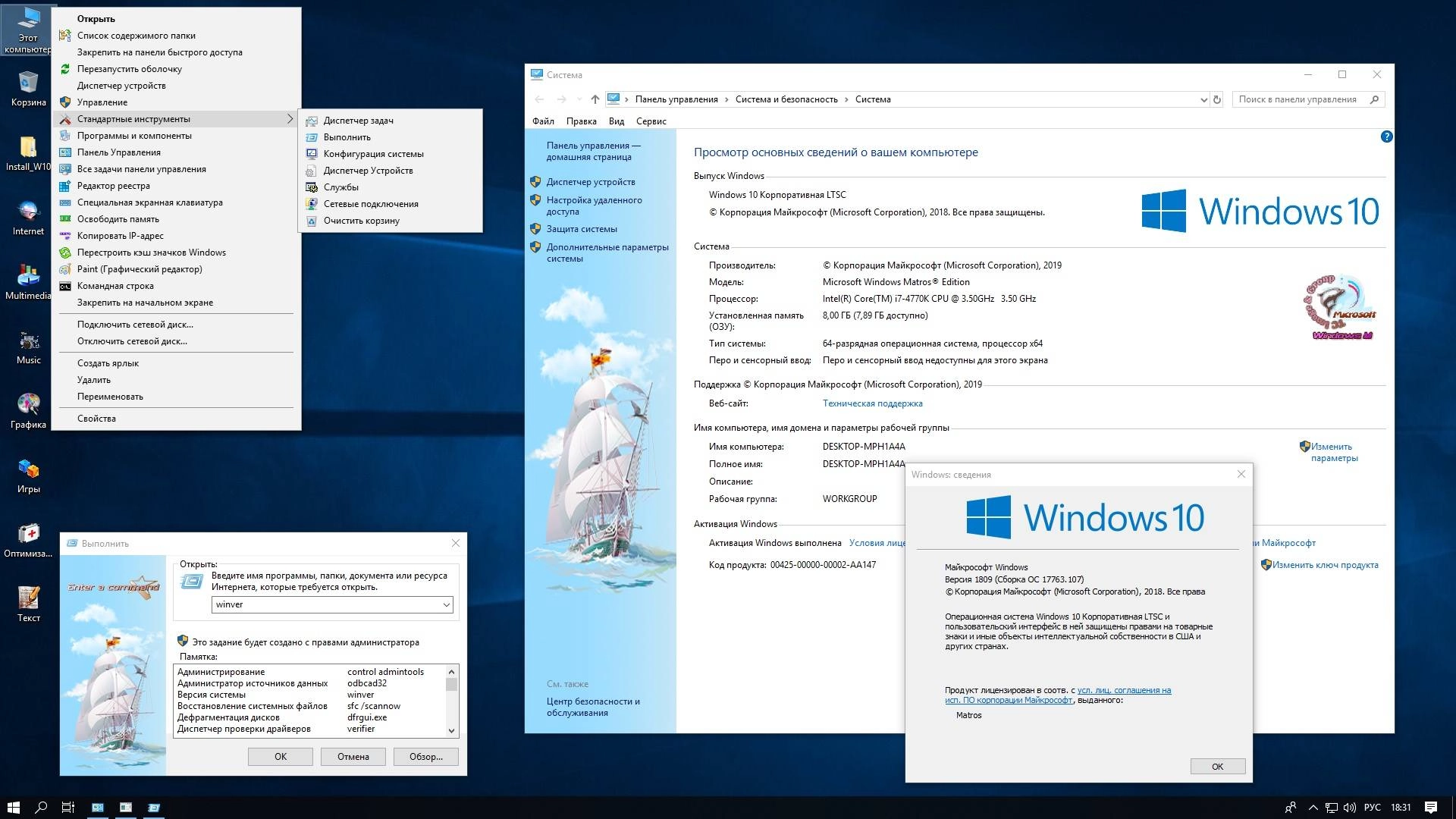The image size is (1456, 819).
Task: Expand the Стандартные инструменты submenu arrow
Action: pyautogui.click(x=290, y=119)
